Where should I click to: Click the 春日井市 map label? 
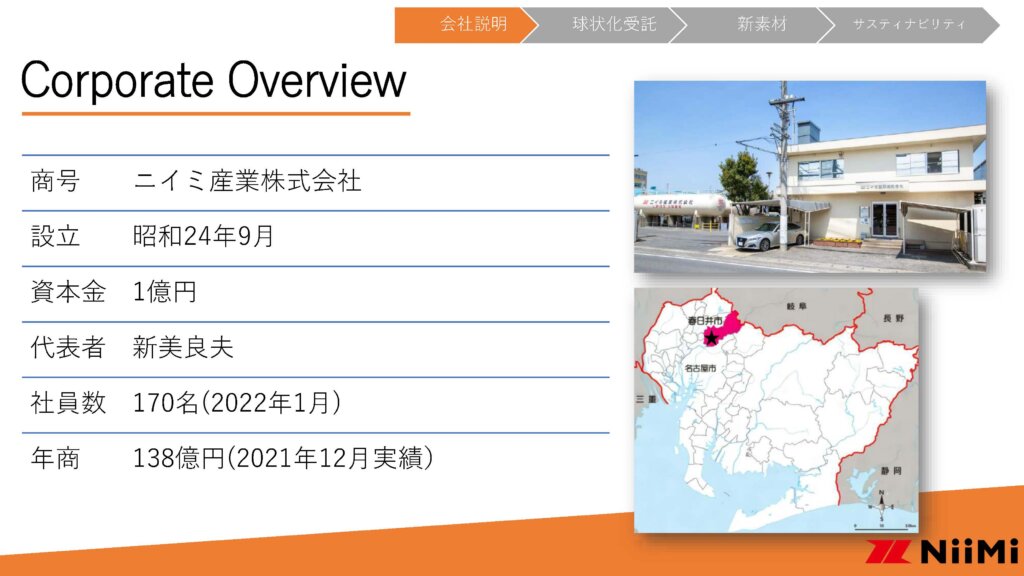pos(705,321)
